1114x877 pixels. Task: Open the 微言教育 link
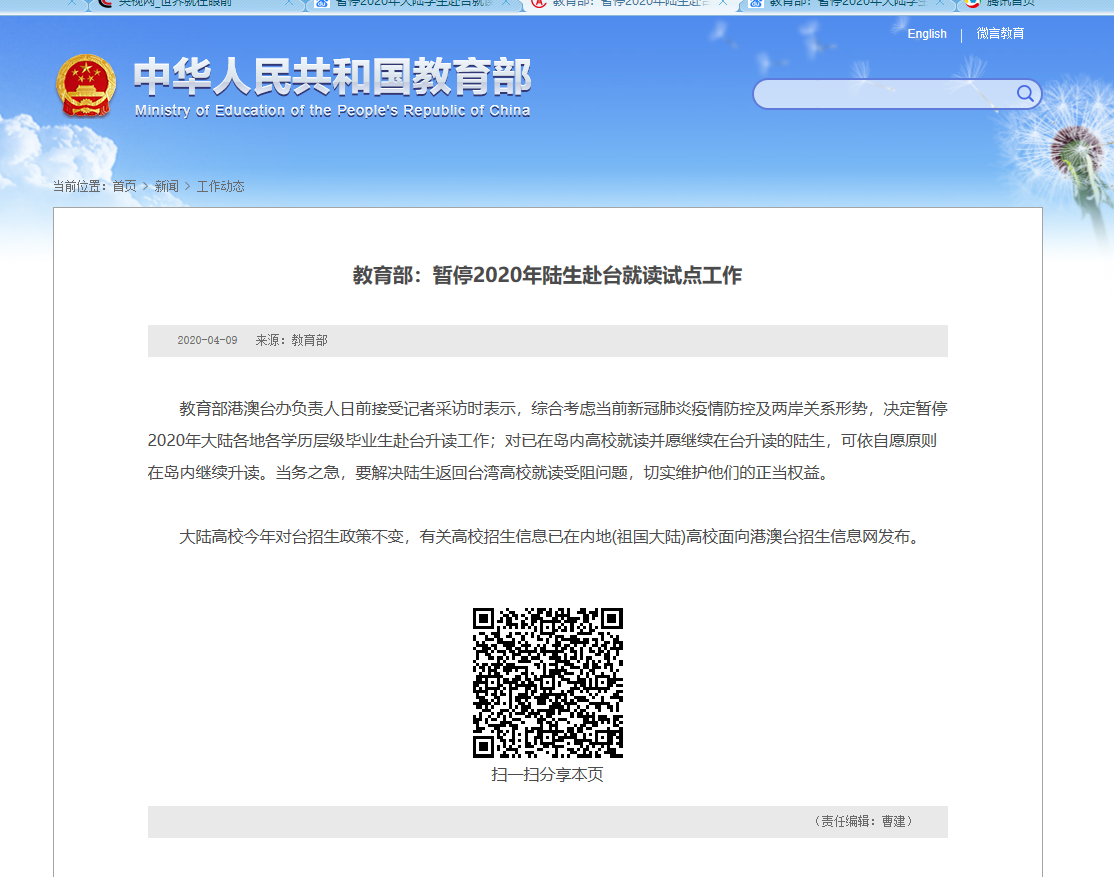pyautogui.click(x=1000, y=33)
